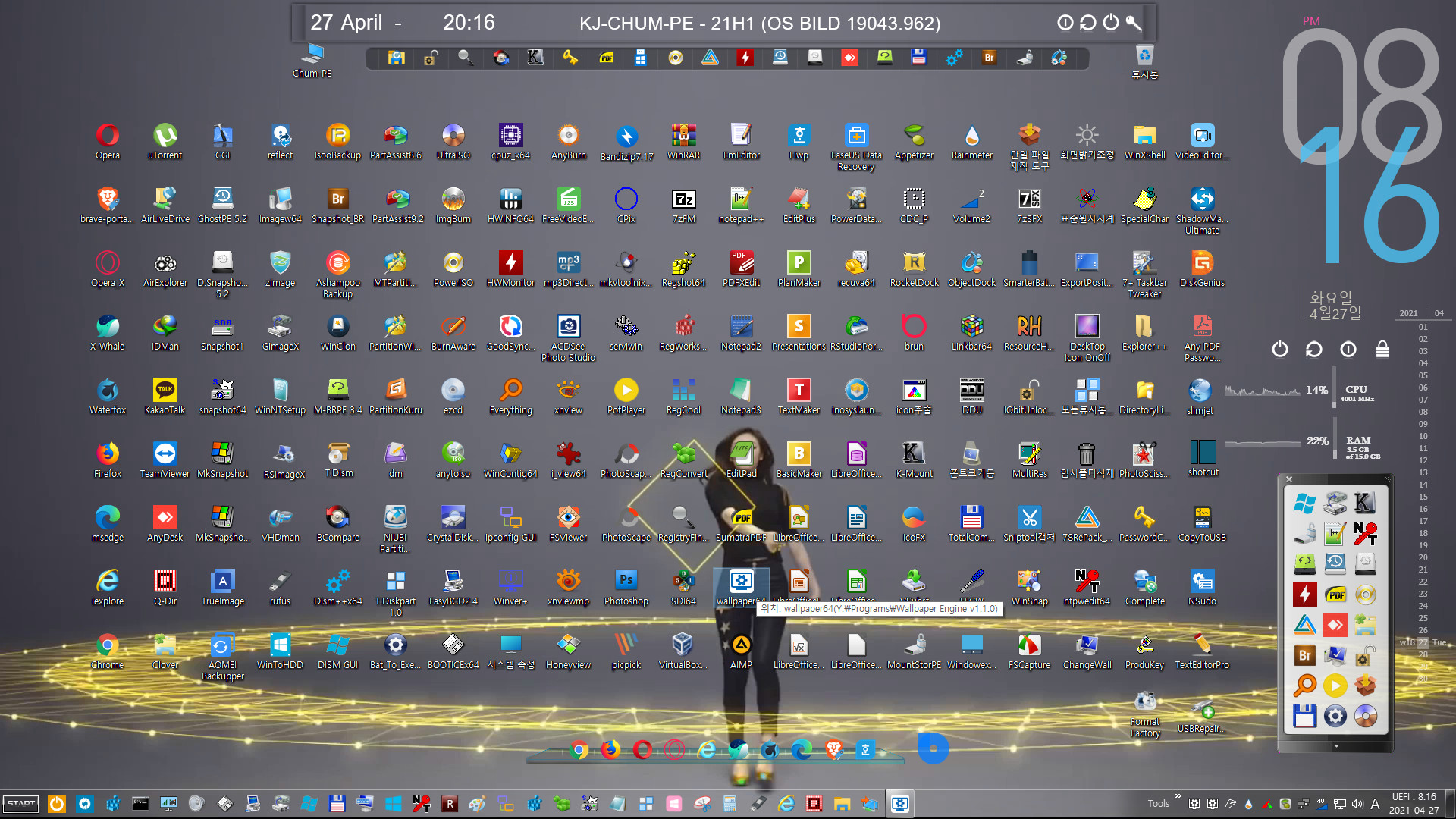
Task: Expand the Tools toolbar chevron
Action: click(1178, 796)
